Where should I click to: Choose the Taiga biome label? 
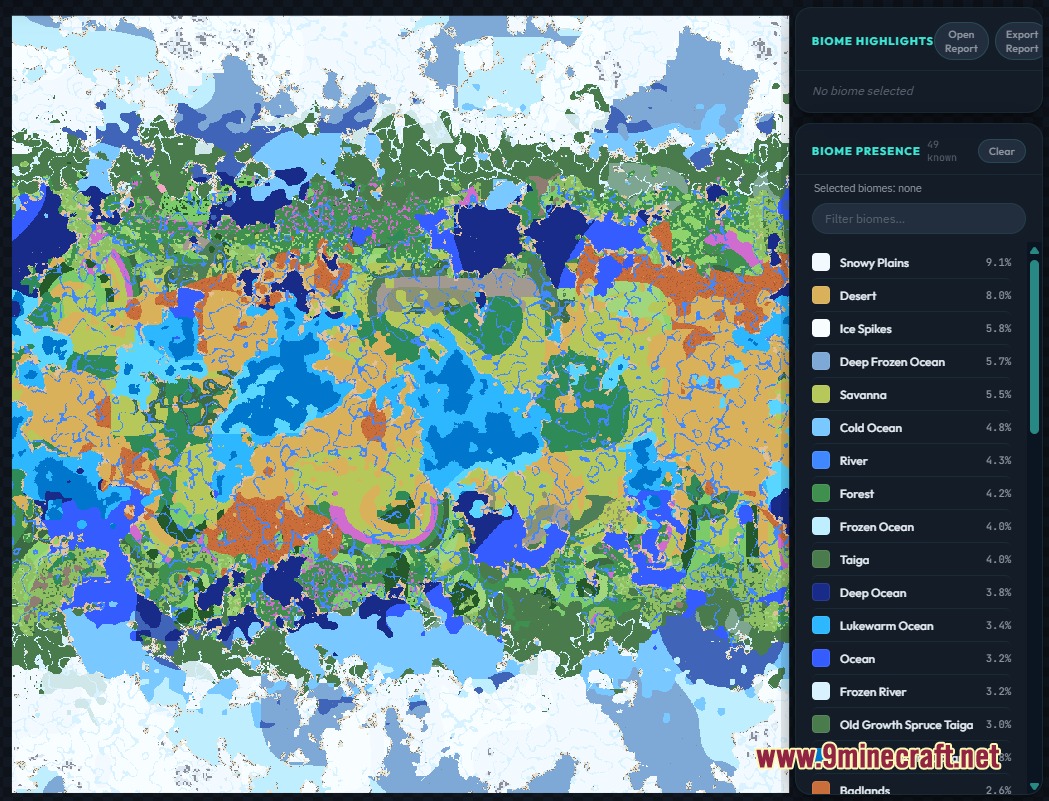click(854, 560)
